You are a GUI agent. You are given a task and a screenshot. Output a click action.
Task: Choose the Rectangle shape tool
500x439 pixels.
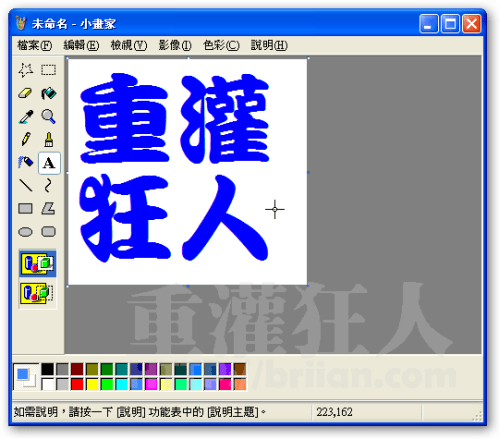(26, 209)
